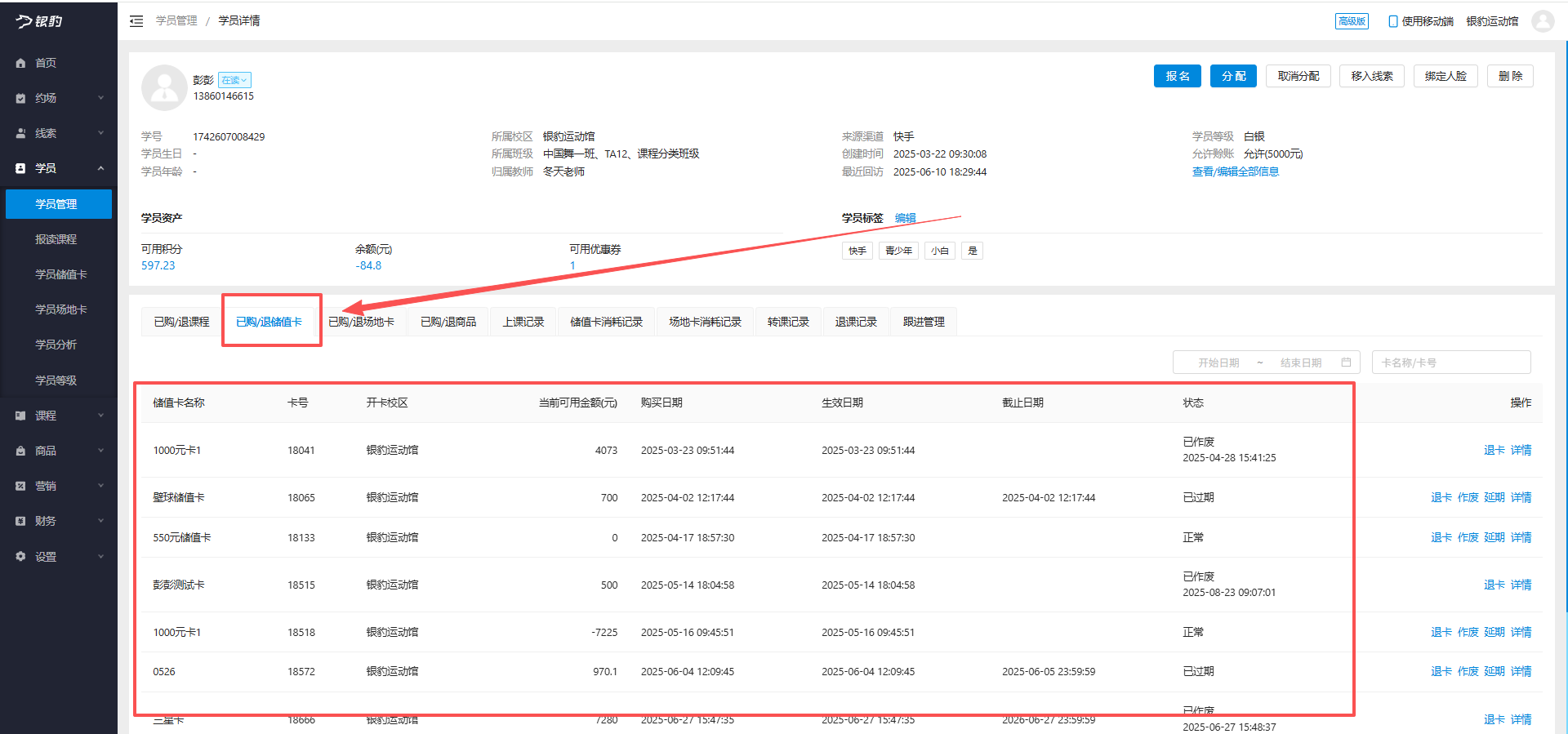The height and width of the screenshot is (734, 1568).
Task: Click the mobile phone icon beside 使用移动端
Action: coord(1392,21)
